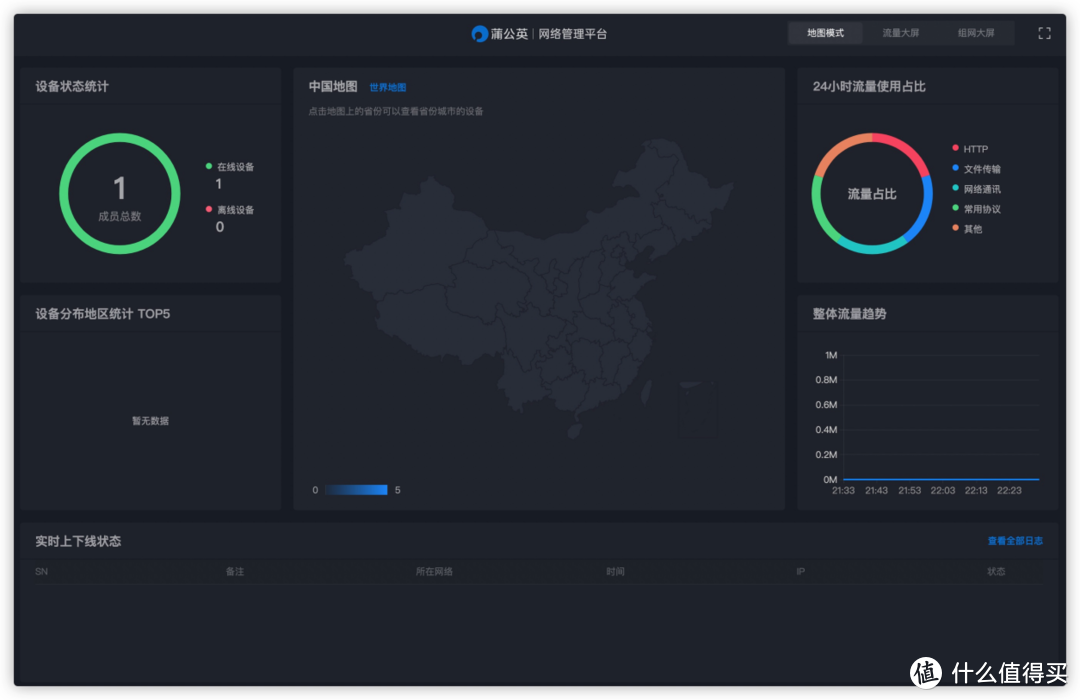Enter fullscreen with the expand icon
1080x700 pixels.
tap(1044, 33)
